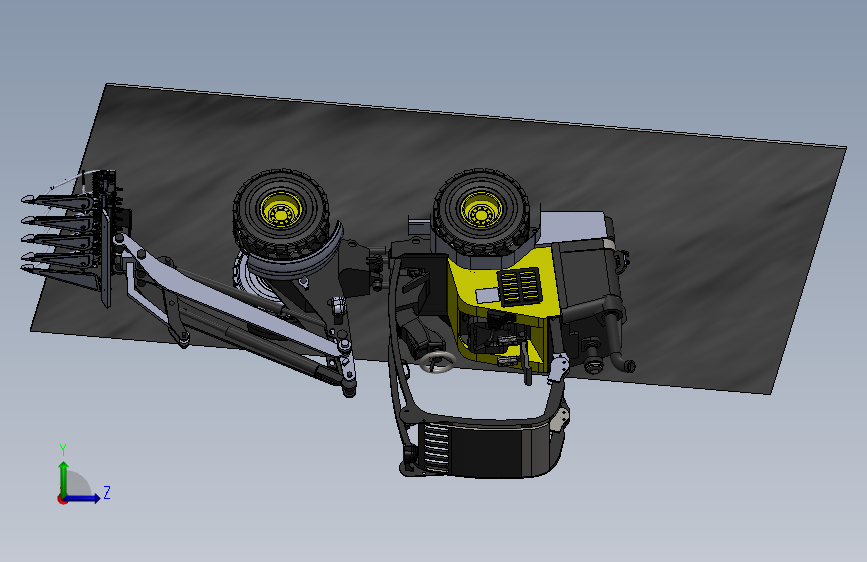Select the yellow hub of the right wheel
The height and width of the screenshot is (562, 867).
pos(482,209)
